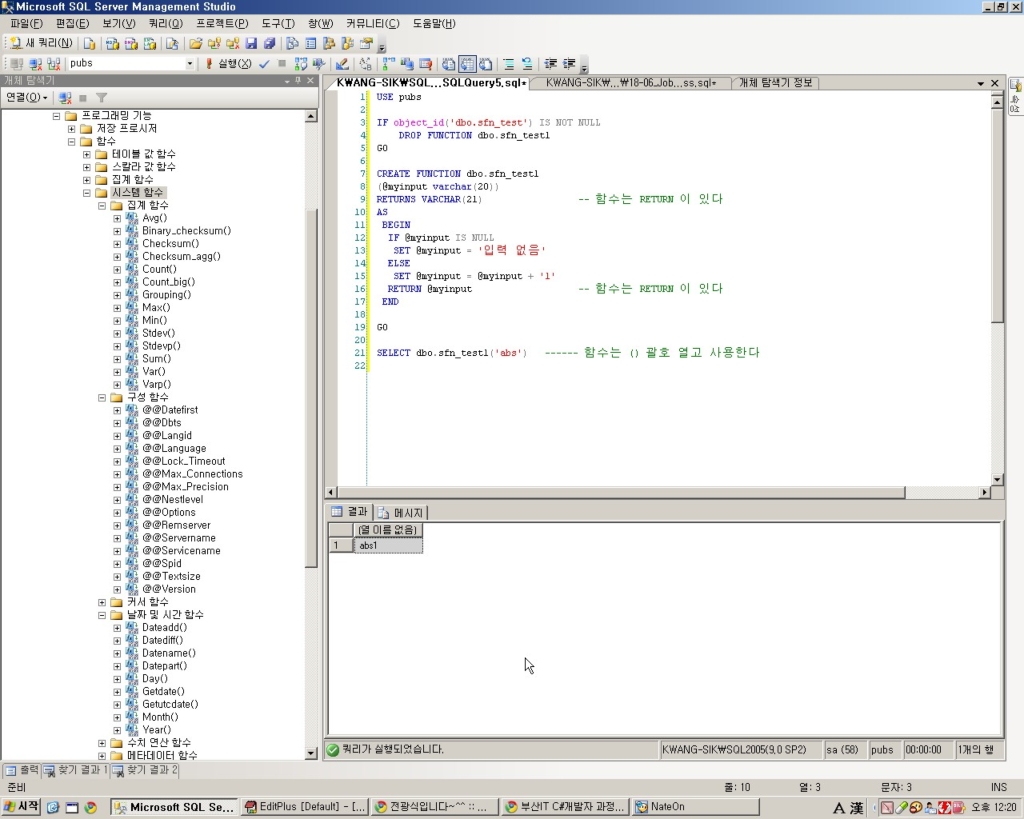Open the Properties Window toolbar icon
The image size is (1024, 819).
(366, 44)
